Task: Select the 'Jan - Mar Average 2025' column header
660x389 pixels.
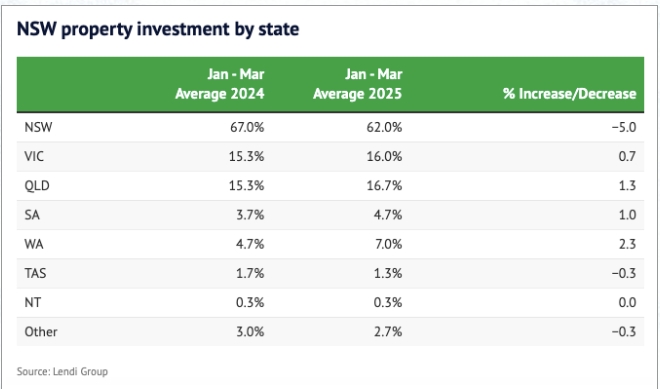Action: [357, 84]
